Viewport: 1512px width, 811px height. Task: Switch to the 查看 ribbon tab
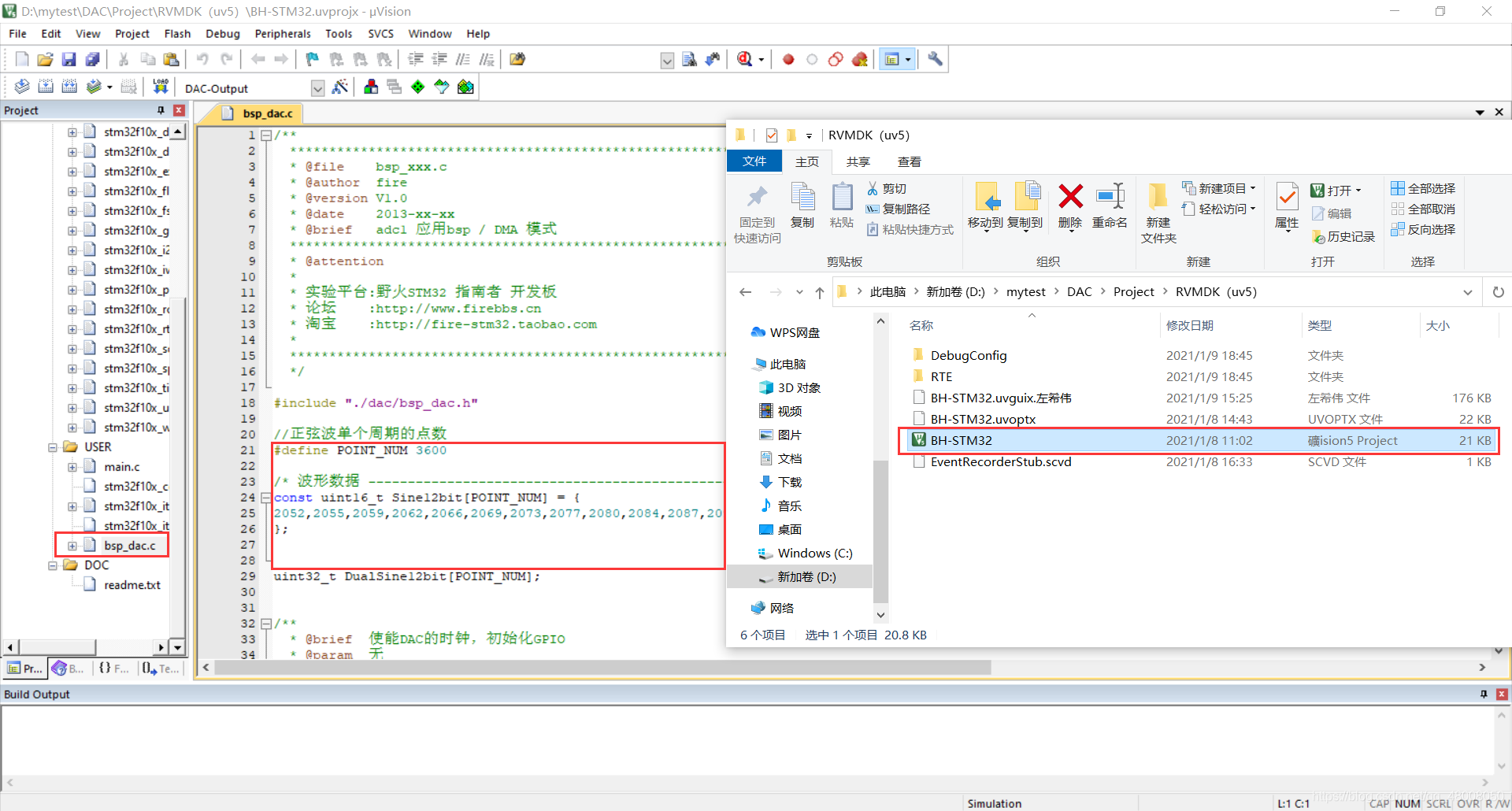[909, 161]
